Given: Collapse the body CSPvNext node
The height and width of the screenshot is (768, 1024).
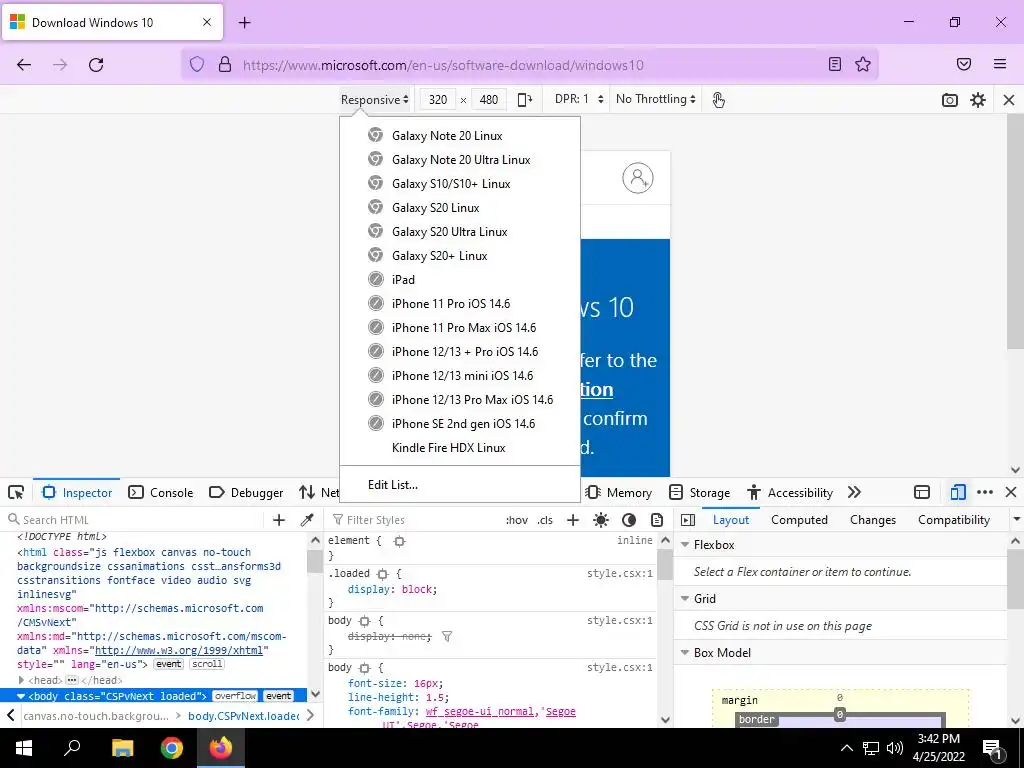Looking at the screenshot, I should (21, 696).
